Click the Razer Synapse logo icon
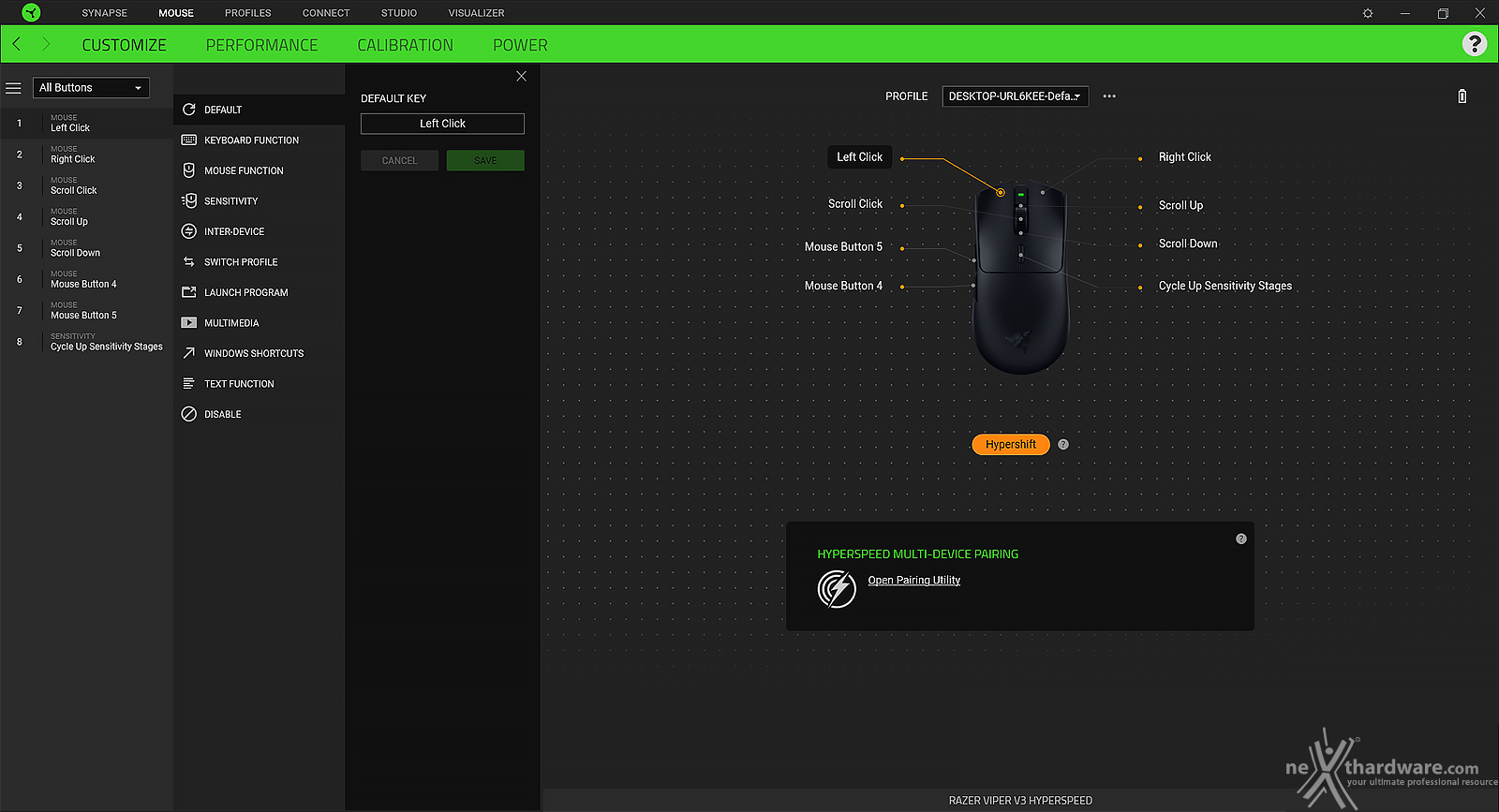Image resolution: width=1499 pixels, height=812 pixels. click(31, 13)
